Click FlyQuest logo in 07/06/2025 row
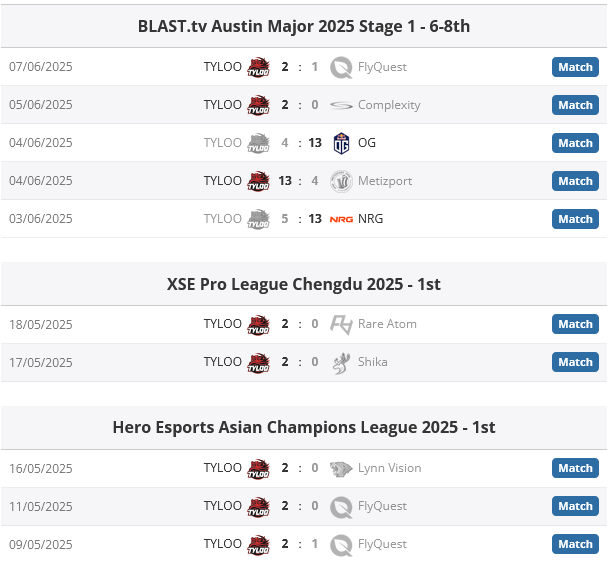 (341, 68)
